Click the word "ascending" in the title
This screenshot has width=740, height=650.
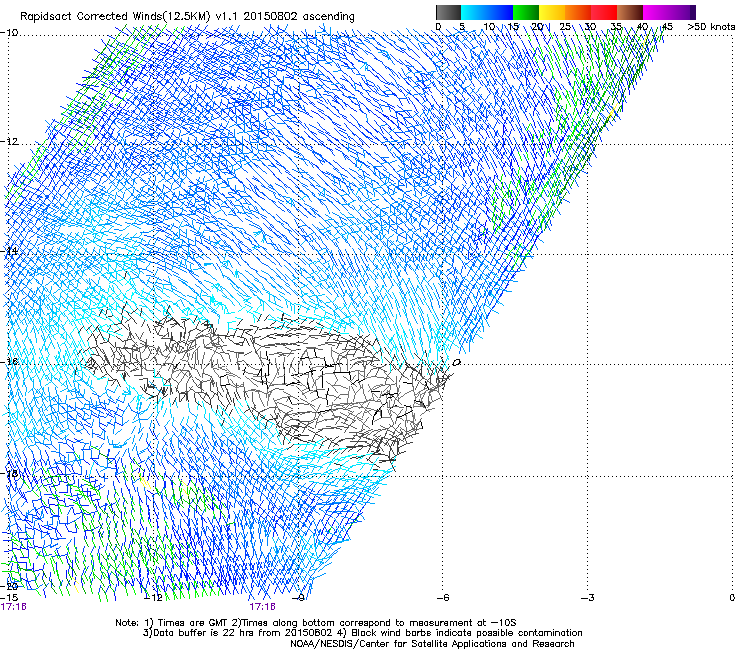click(328, 17)
